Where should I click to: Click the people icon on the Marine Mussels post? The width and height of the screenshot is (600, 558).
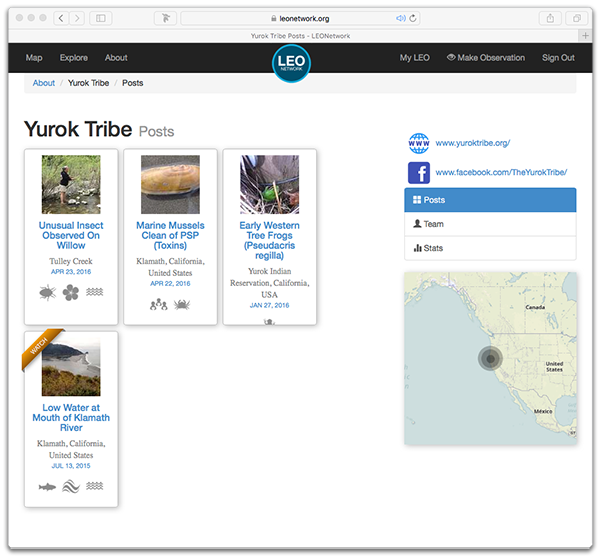pyautogui.click(x=158, y=304)
